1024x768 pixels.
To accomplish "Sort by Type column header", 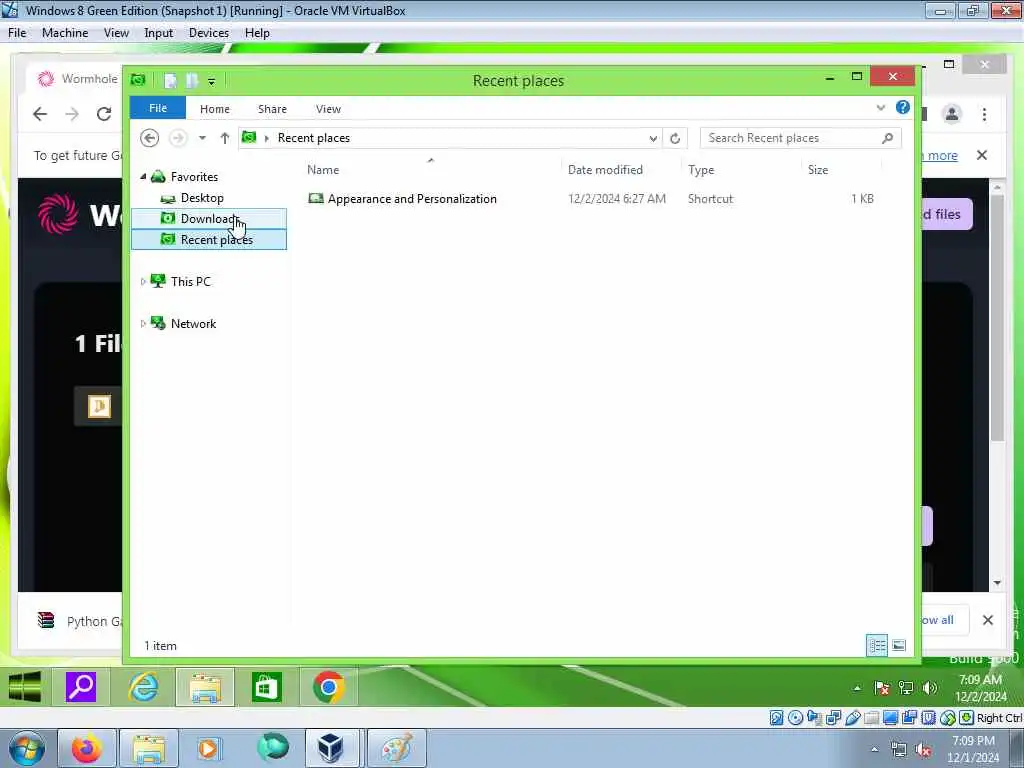I will pos(701,170).
